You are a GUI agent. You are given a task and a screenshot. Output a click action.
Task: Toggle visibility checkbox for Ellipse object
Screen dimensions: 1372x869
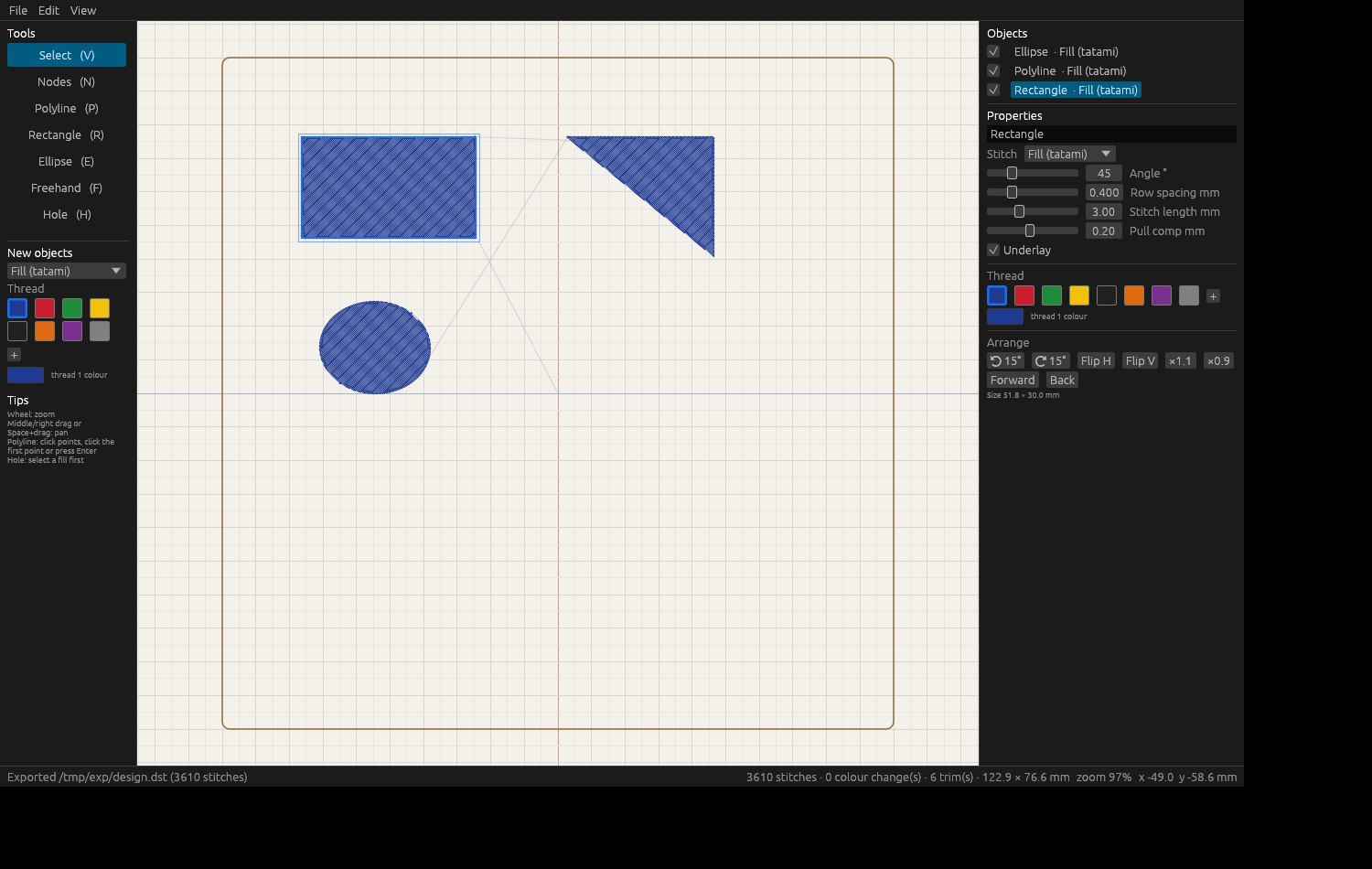(x=993, y=51)
